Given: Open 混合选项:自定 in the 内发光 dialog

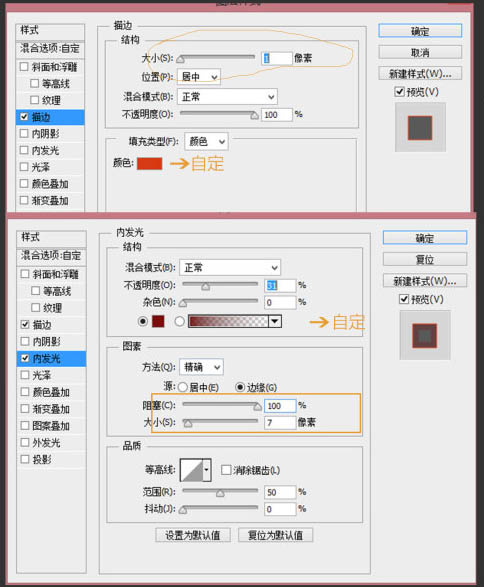Looking at the screenshot, I should (51, 256).
